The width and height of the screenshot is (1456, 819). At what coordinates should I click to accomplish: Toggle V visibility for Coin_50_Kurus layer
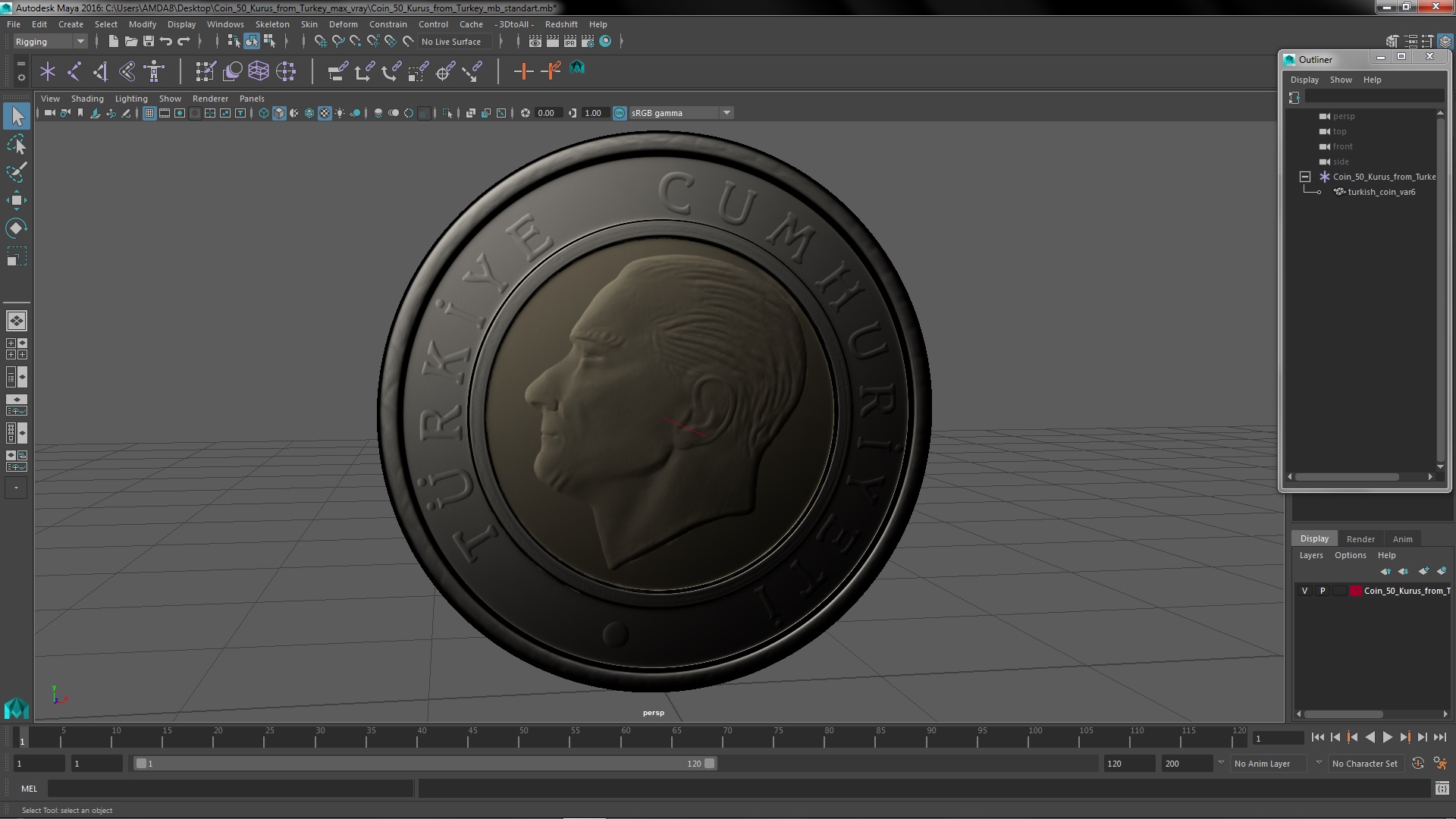1305,591
